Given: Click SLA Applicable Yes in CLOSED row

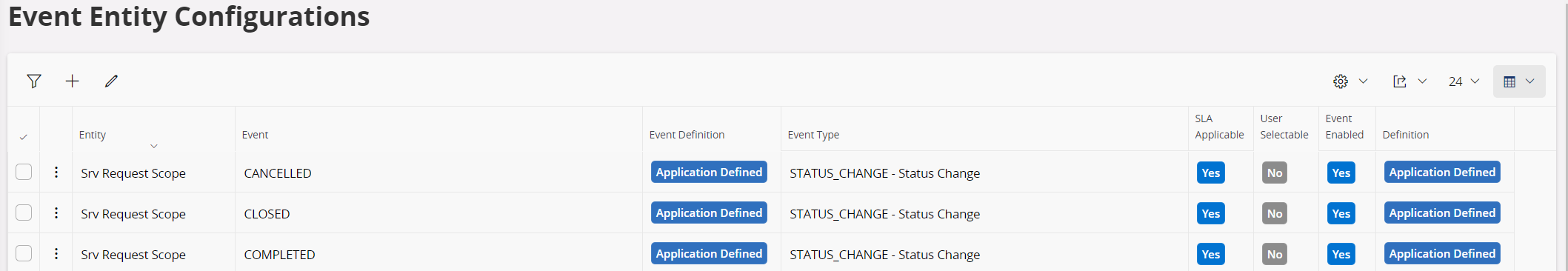Looking at the screenshot, I should tap(1211, 213).
